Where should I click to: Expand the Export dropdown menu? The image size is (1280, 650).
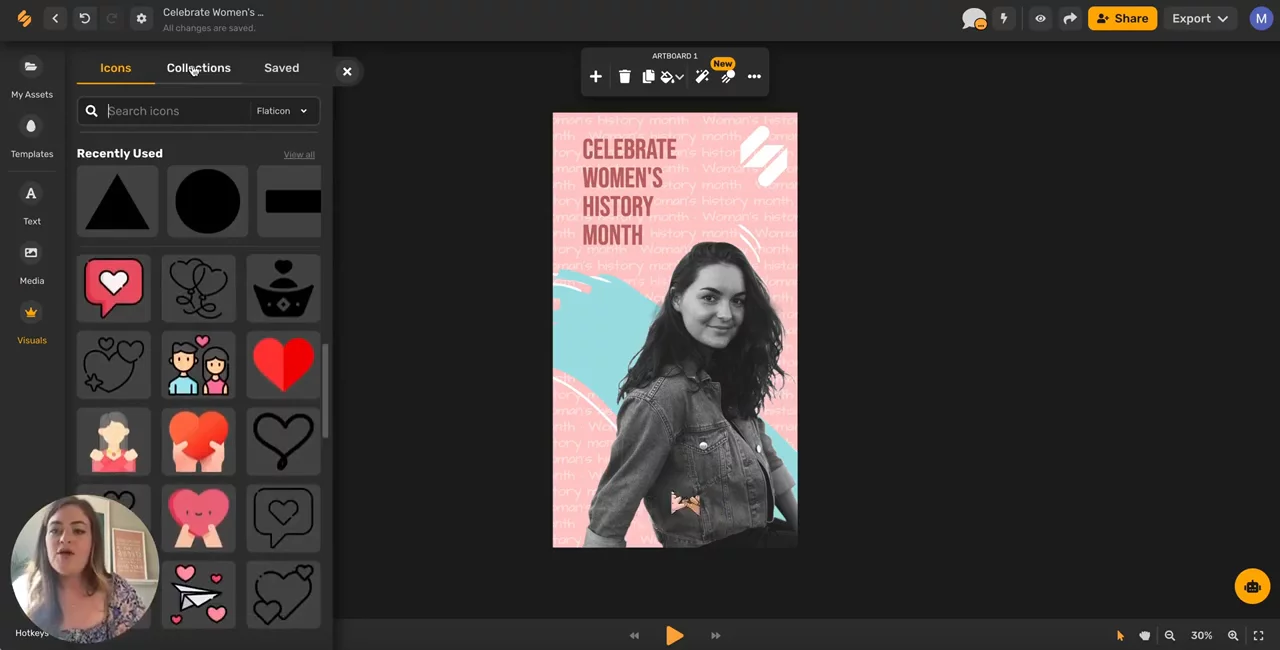pos(1200,18)
